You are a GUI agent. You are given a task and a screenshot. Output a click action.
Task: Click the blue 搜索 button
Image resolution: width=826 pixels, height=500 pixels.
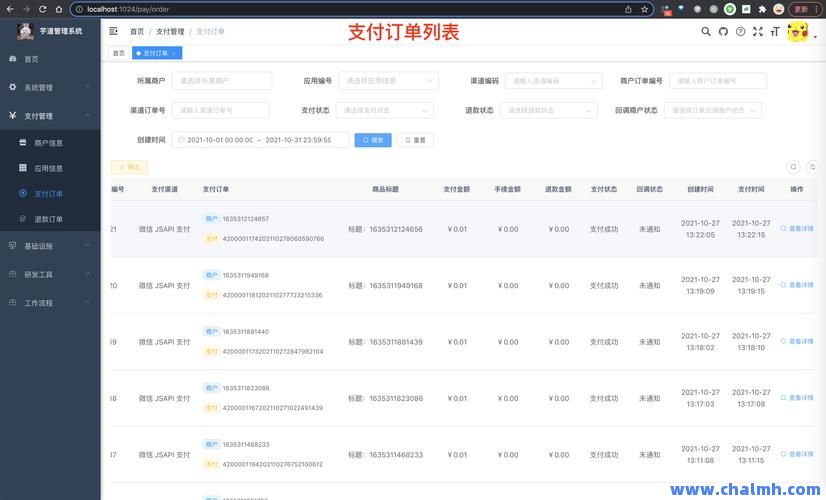[373, 140]
